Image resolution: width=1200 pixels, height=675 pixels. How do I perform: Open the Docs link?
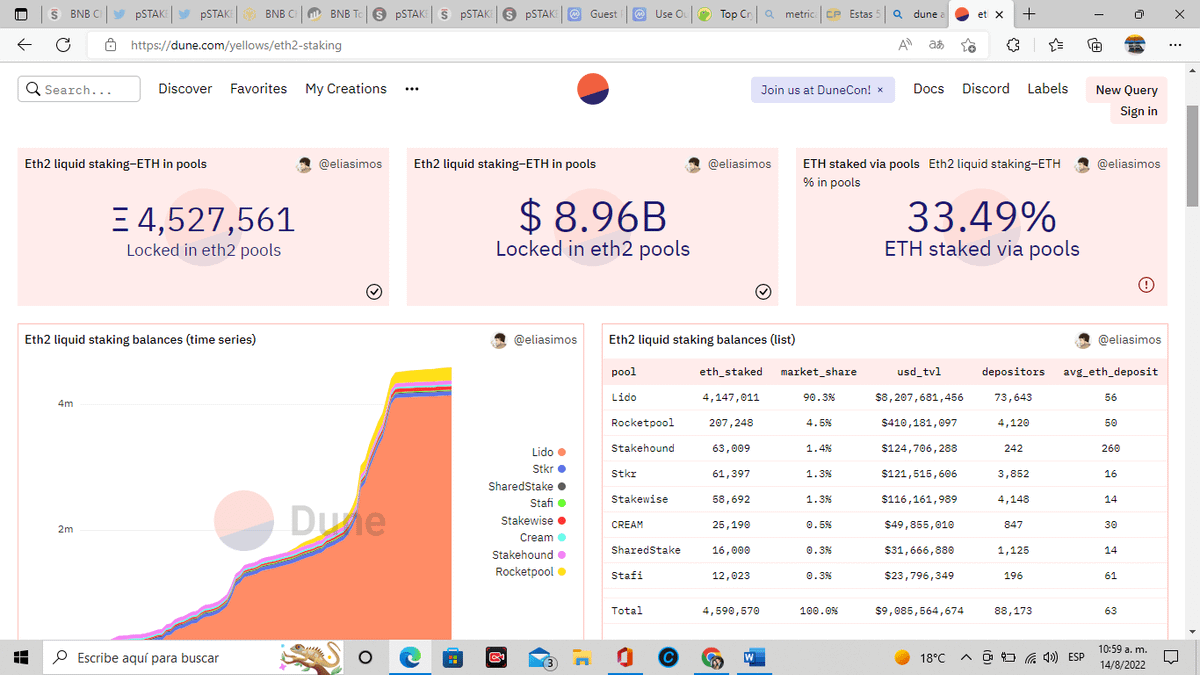click(x=928, y=89)
